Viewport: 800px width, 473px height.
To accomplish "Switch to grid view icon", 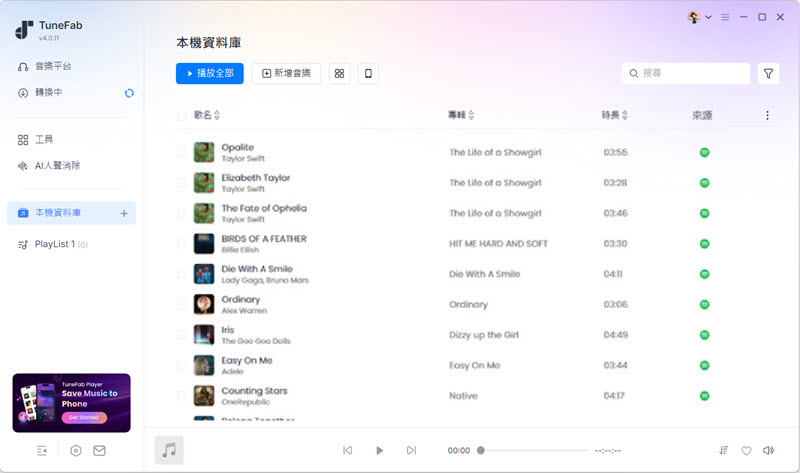I will (339, 73).
